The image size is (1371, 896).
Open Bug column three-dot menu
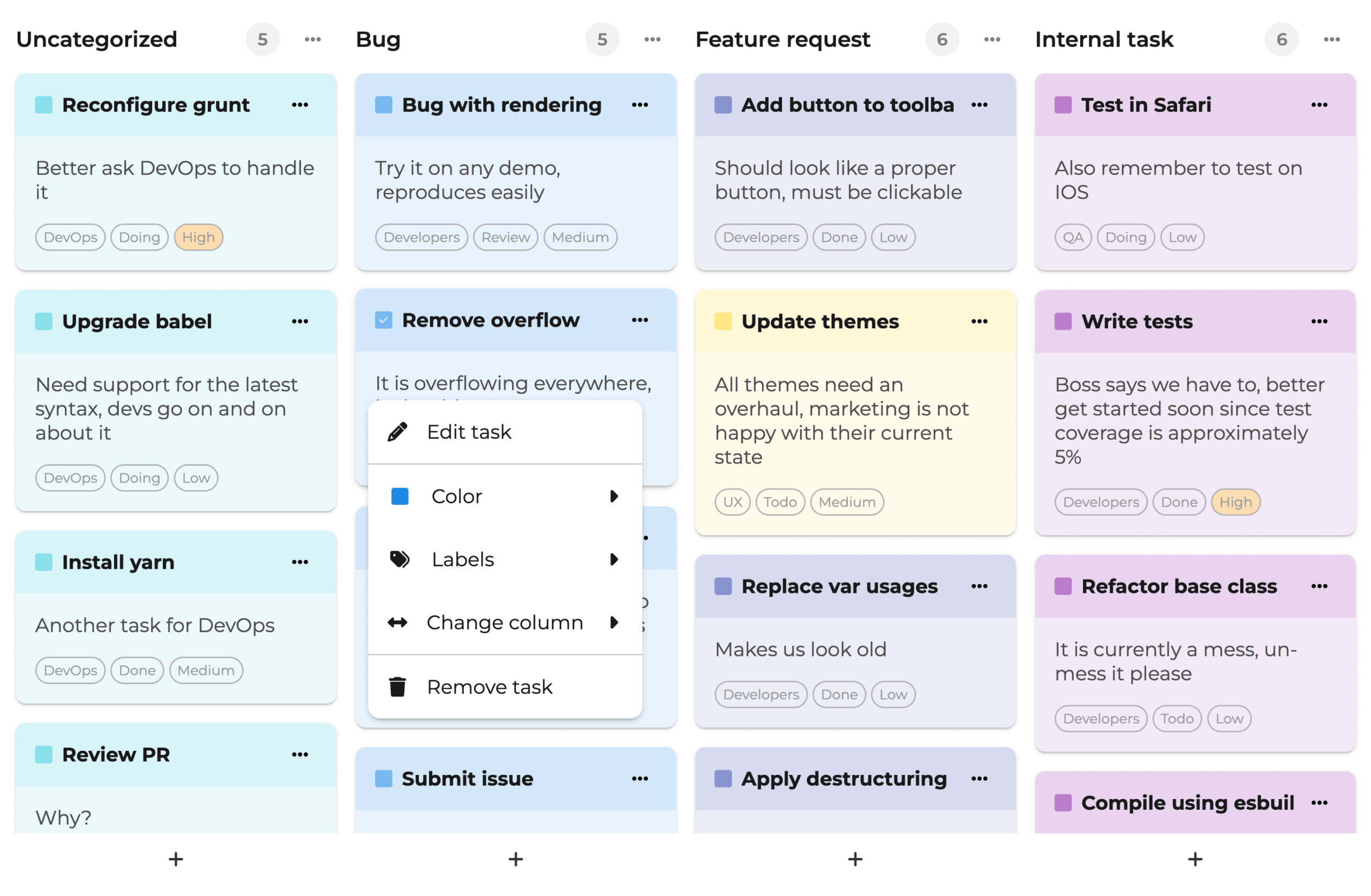point(652,39)
